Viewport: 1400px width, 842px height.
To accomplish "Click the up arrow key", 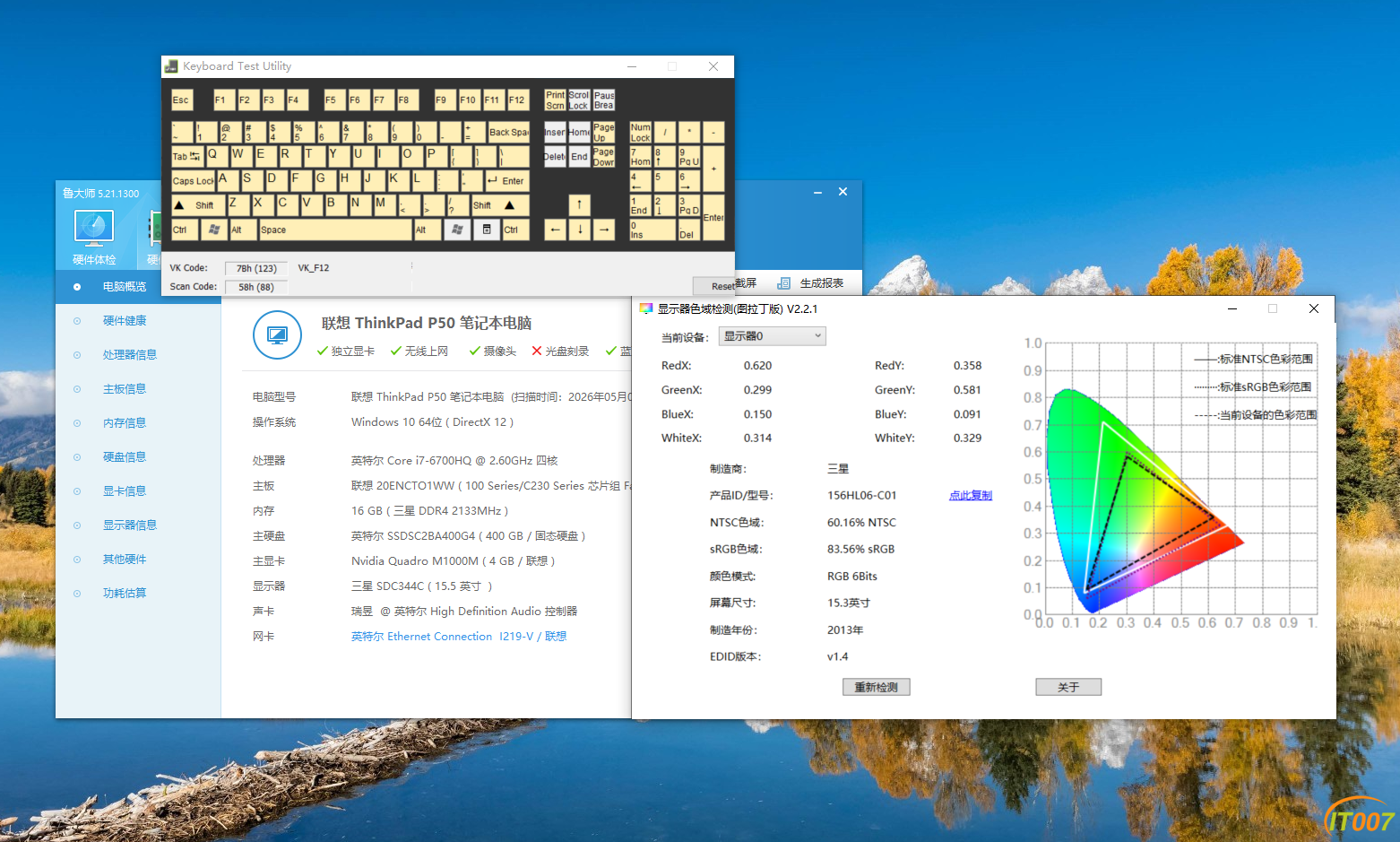I will tap(580, 205).
